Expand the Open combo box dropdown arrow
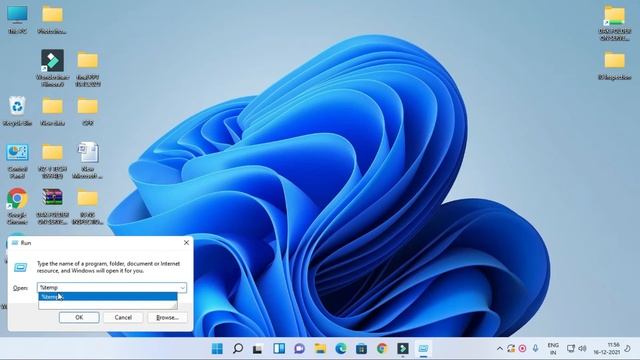 [x=182, y=287]
